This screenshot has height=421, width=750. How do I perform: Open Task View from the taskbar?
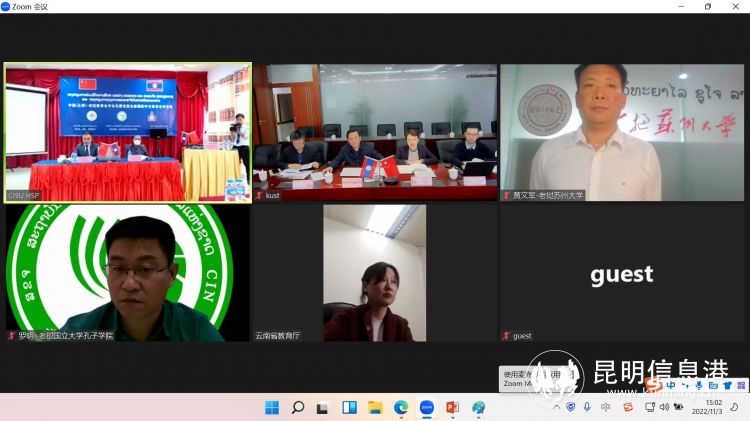pos(323,408)
